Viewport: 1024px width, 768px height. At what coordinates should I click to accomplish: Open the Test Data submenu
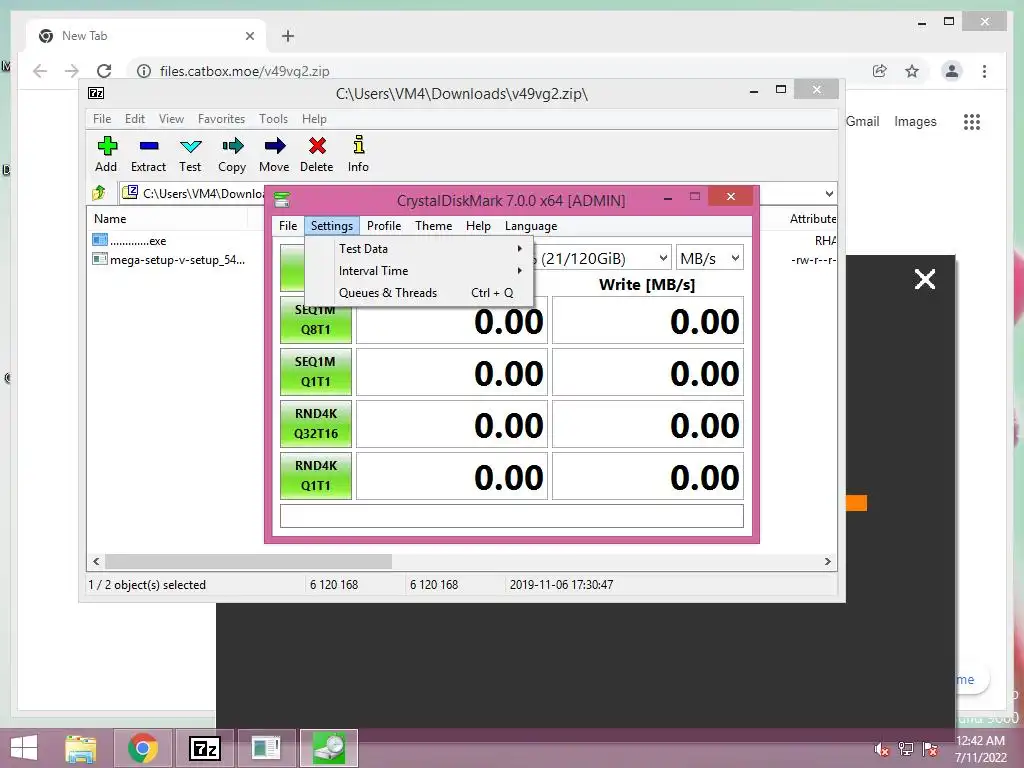point(419,249)
